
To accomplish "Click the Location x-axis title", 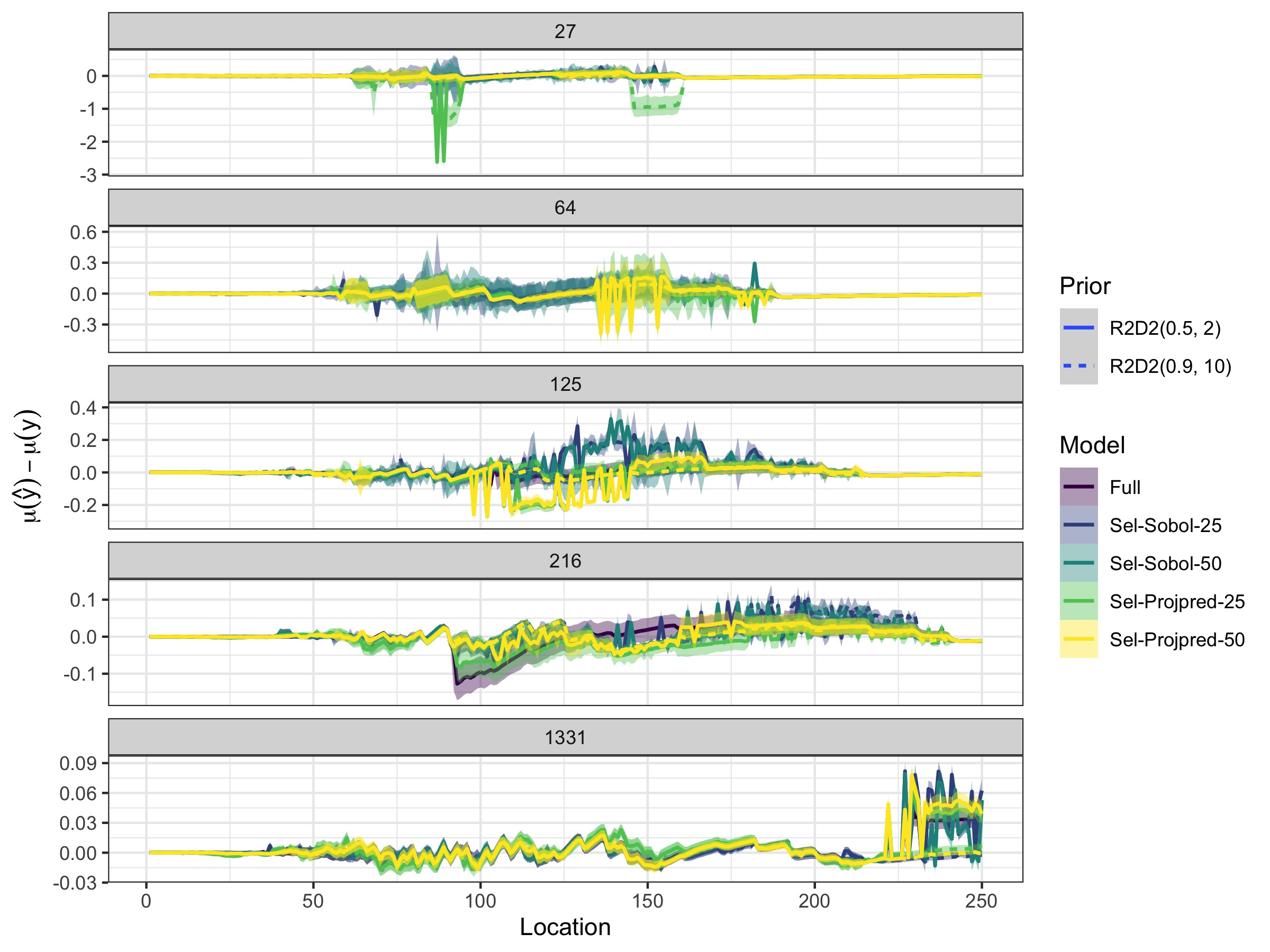I will (565, 927).
